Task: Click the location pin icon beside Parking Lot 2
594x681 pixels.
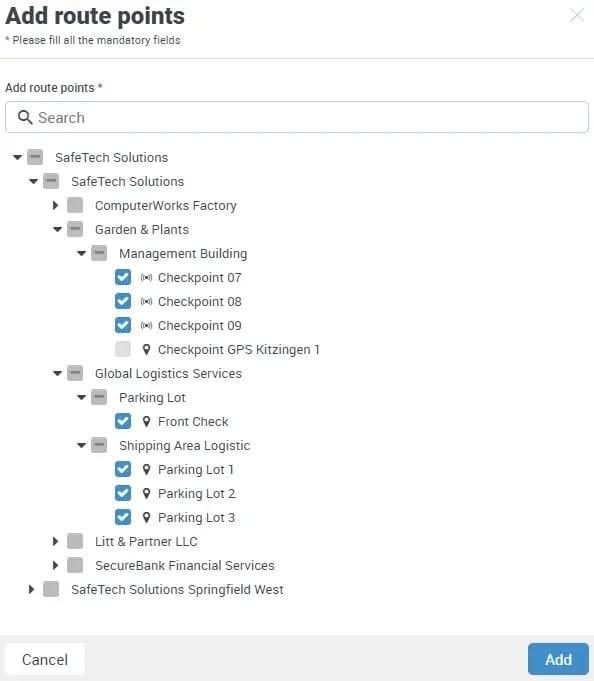Action: pos(147,493)
